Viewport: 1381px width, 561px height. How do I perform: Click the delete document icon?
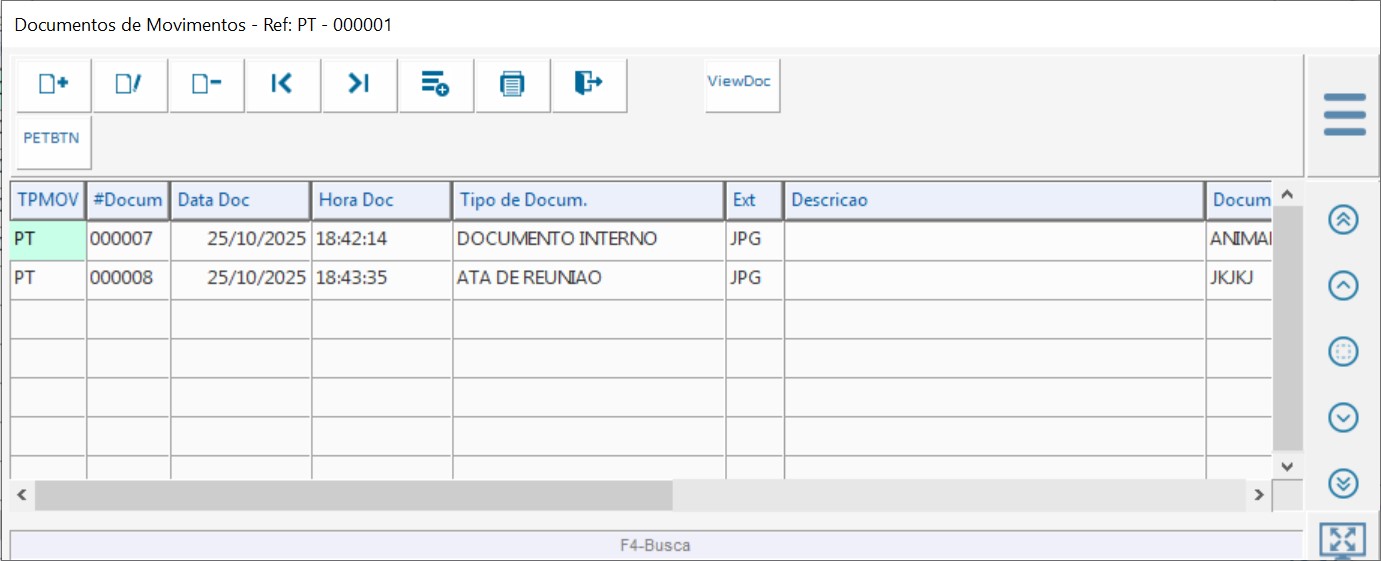pyautogui.click(x=207, y=85)
